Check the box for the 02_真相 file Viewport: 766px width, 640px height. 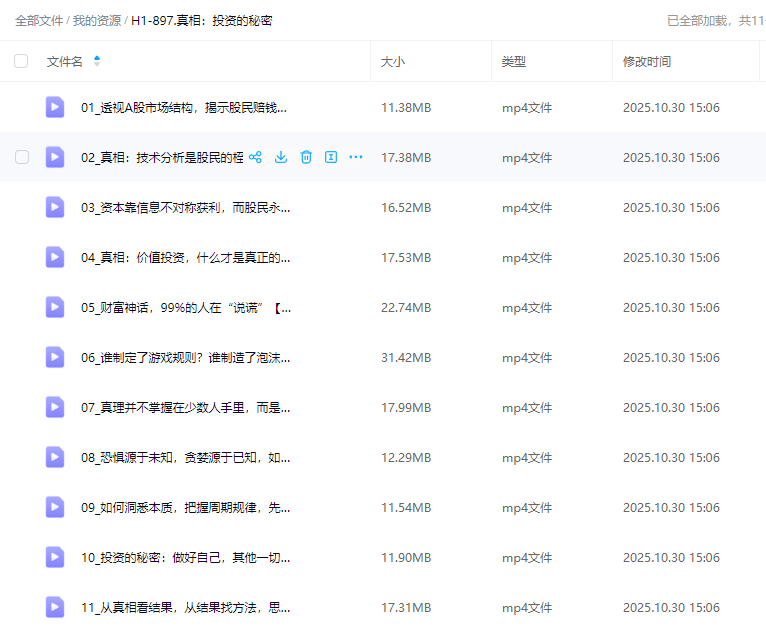pos(22,157)
